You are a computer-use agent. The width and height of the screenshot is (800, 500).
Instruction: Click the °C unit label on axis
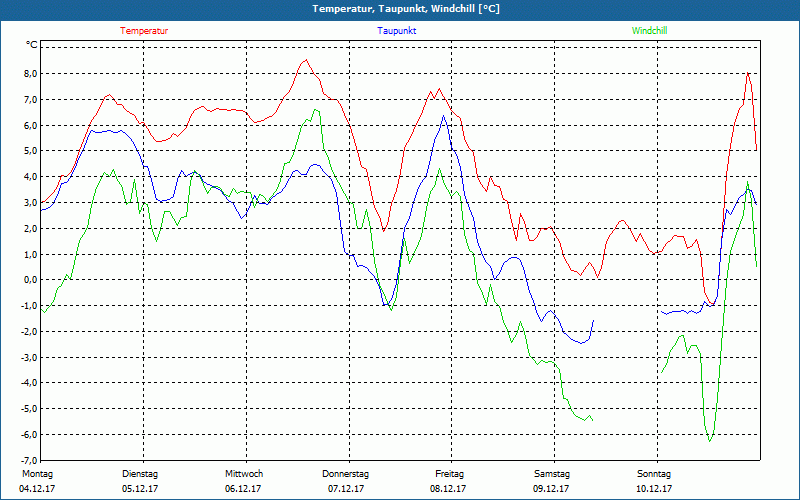tap(32, 45)
